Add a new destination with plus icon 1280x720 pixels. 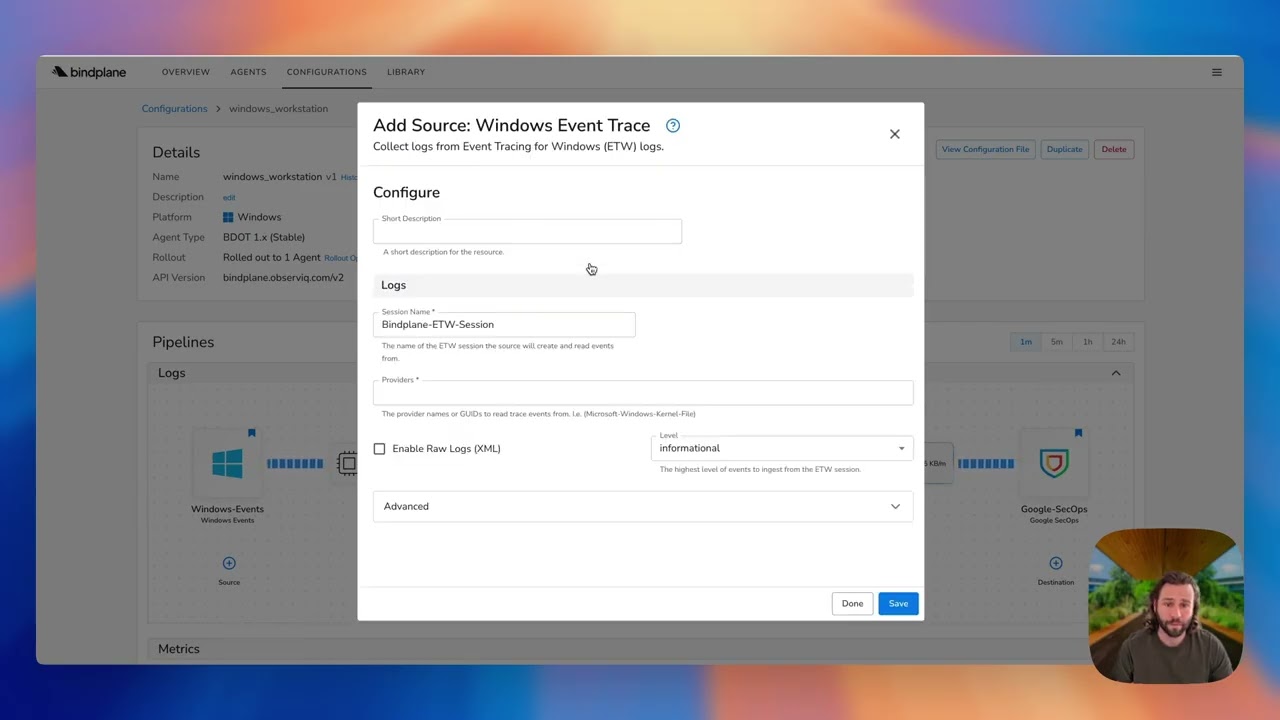point(1055,563)
